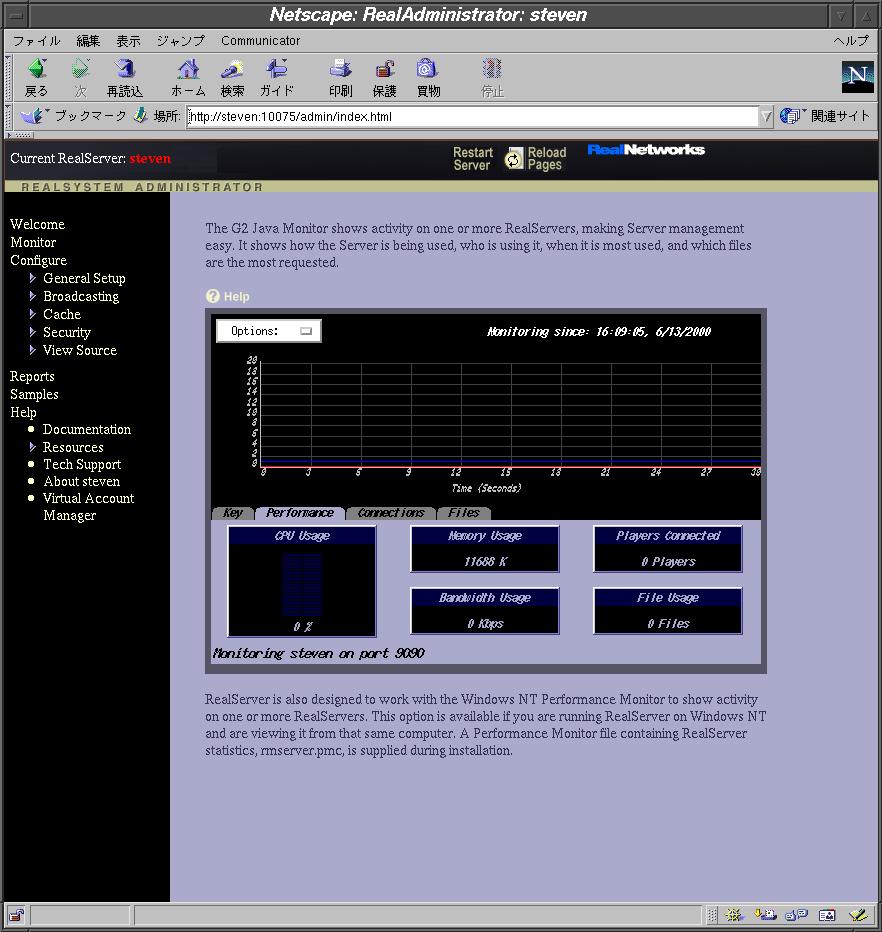Open the 関連サイト related sites dropdown

click(824, 115)
